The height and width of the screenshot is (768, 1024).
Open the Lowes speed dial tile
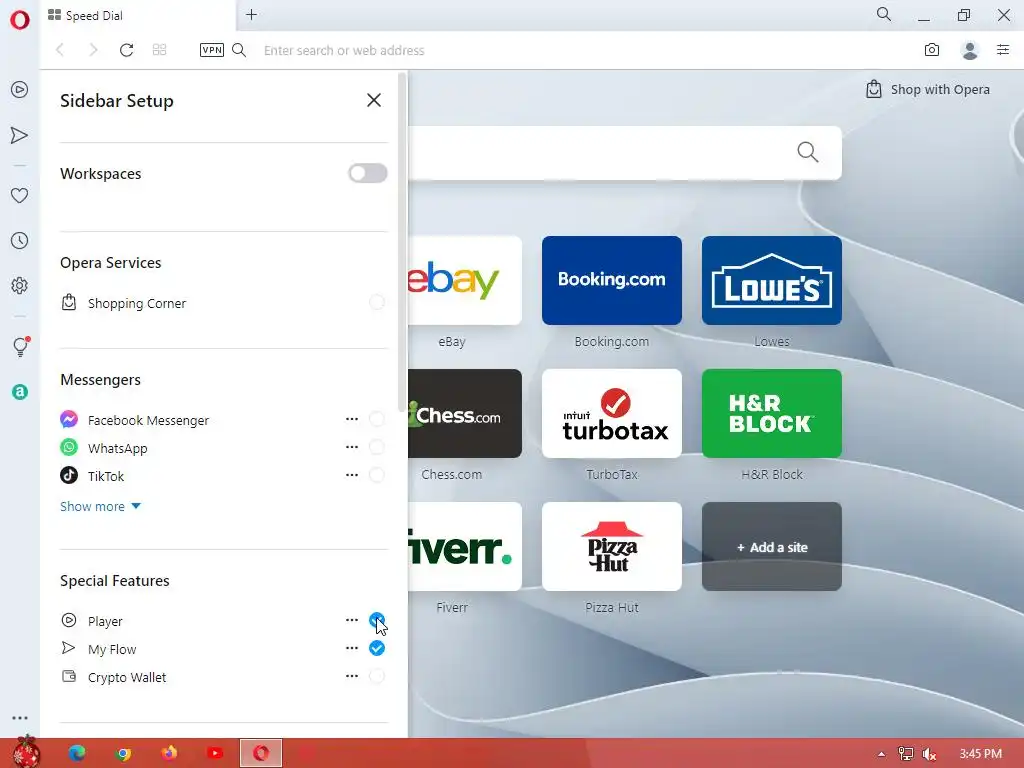pyautogui.click(x=772, y=280)
